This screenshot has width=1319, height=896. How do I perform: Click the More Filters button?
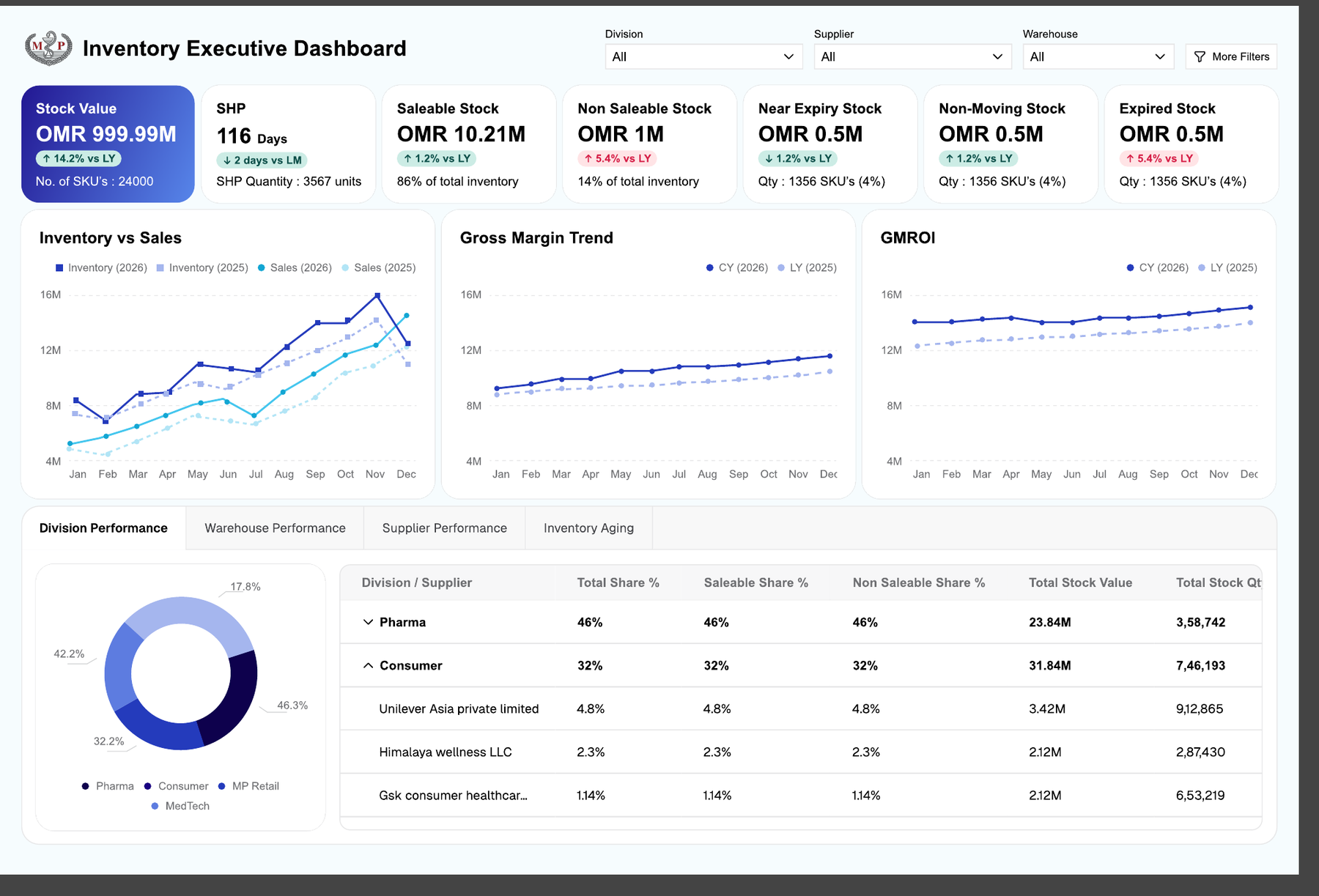tap(1231, 56)
